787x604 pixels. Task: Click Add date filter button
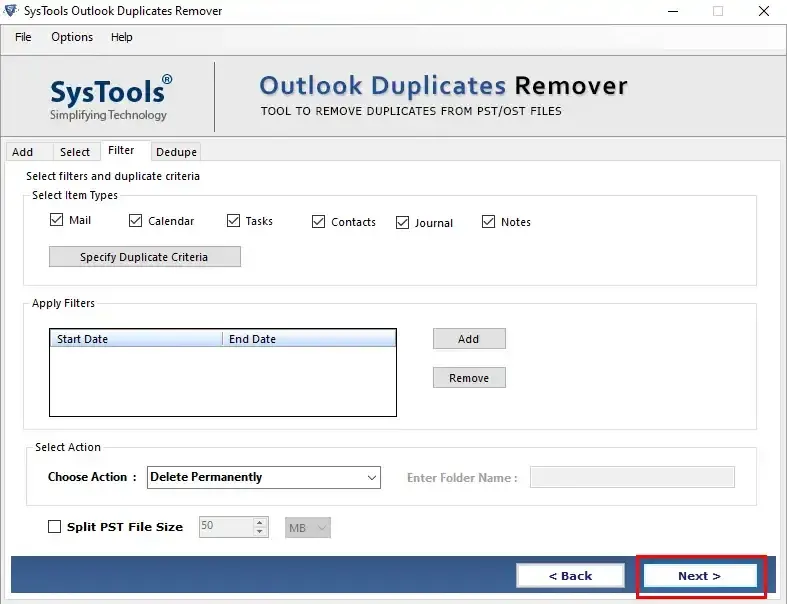click(x=469, y=339)
